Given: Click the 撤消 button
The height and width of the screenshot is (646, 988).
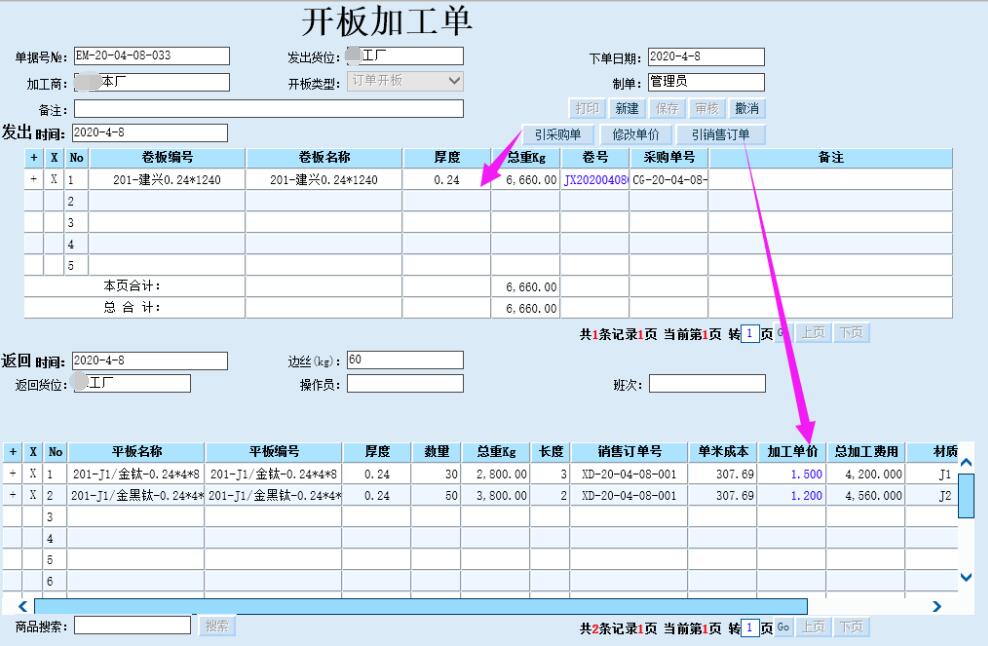Looking at the screenshot, I should (746, 108).
